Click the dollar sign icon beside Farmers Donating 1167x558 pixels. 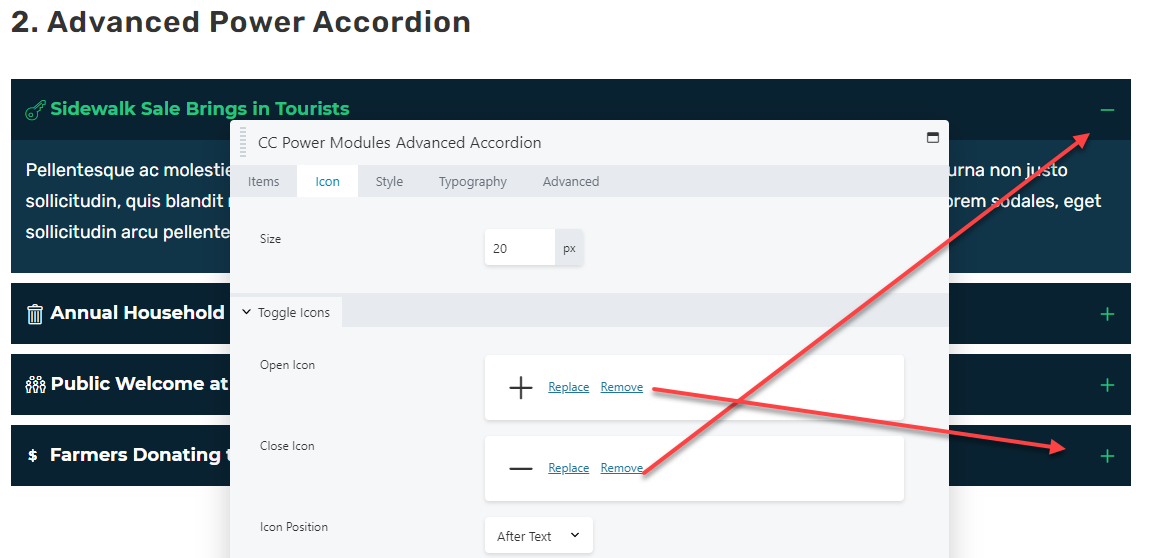tap(33, 455)
